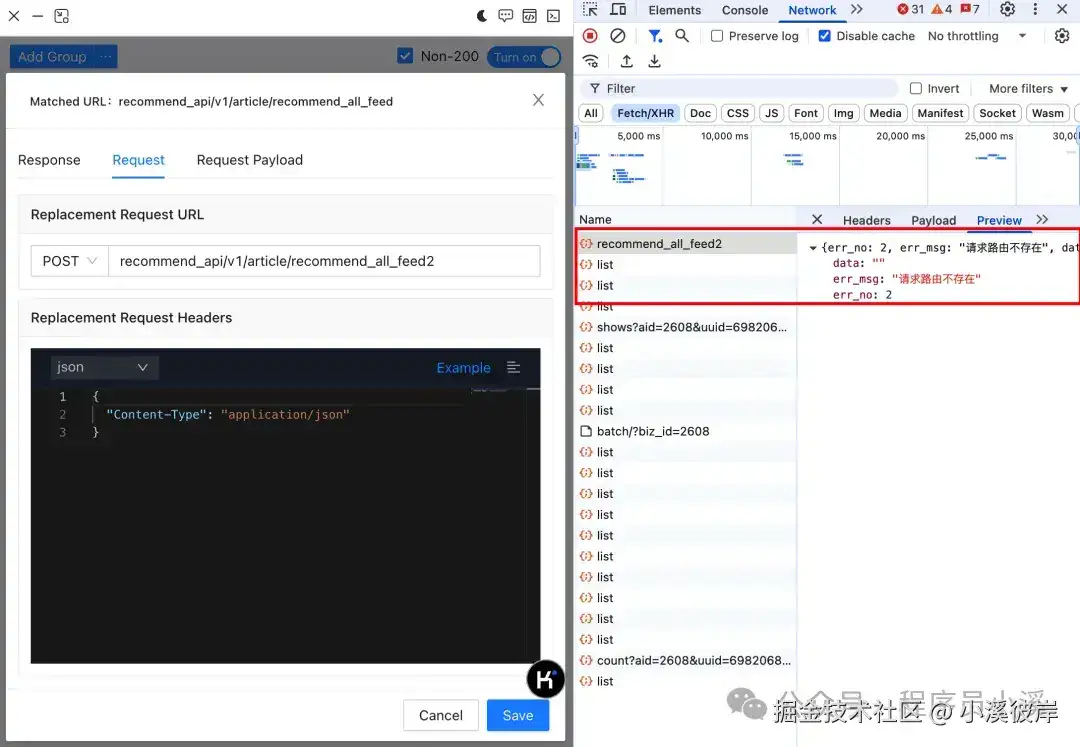Click the Add Group button
The image size is (1080, 747).
point(52,56)
